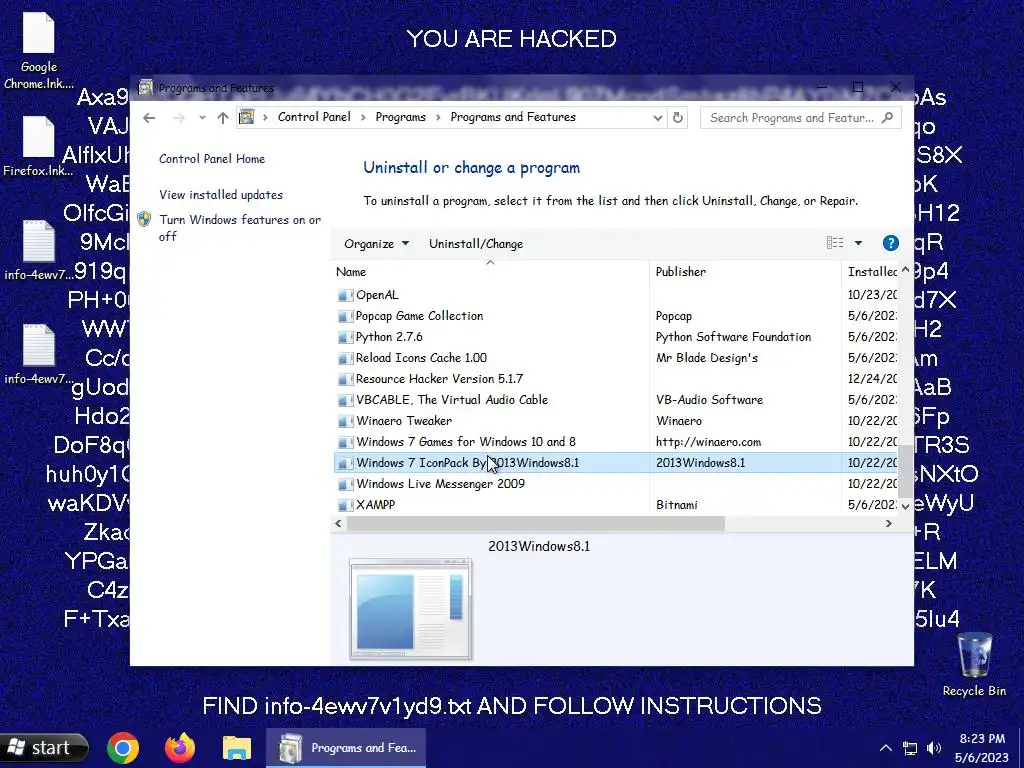1024x768 pixels.
Task: Refresh the Programs and Features list
Action: [678, 118]
